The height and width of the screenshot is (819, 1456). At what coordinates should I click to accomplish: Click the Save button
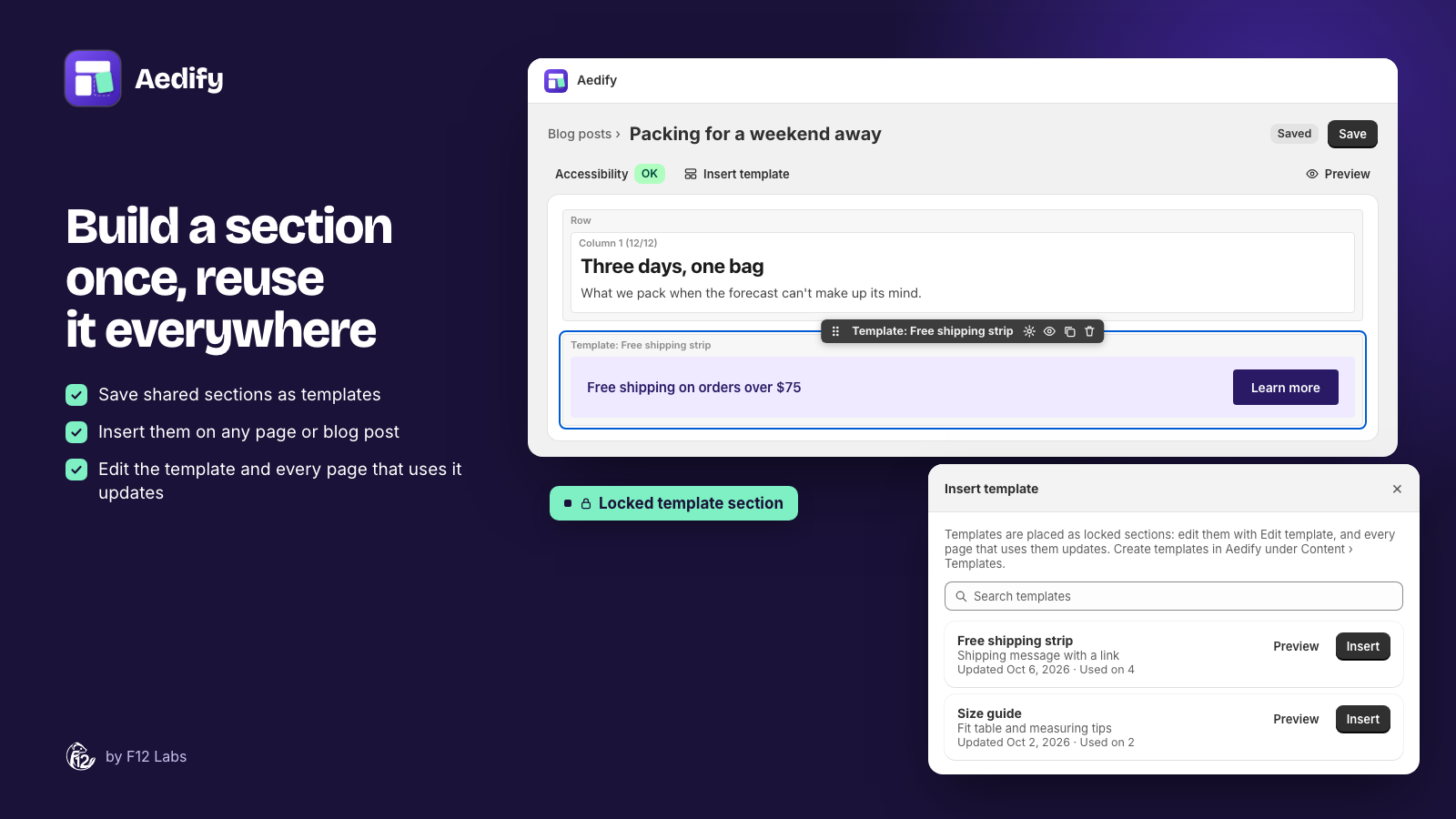(x=1352, y=134)
